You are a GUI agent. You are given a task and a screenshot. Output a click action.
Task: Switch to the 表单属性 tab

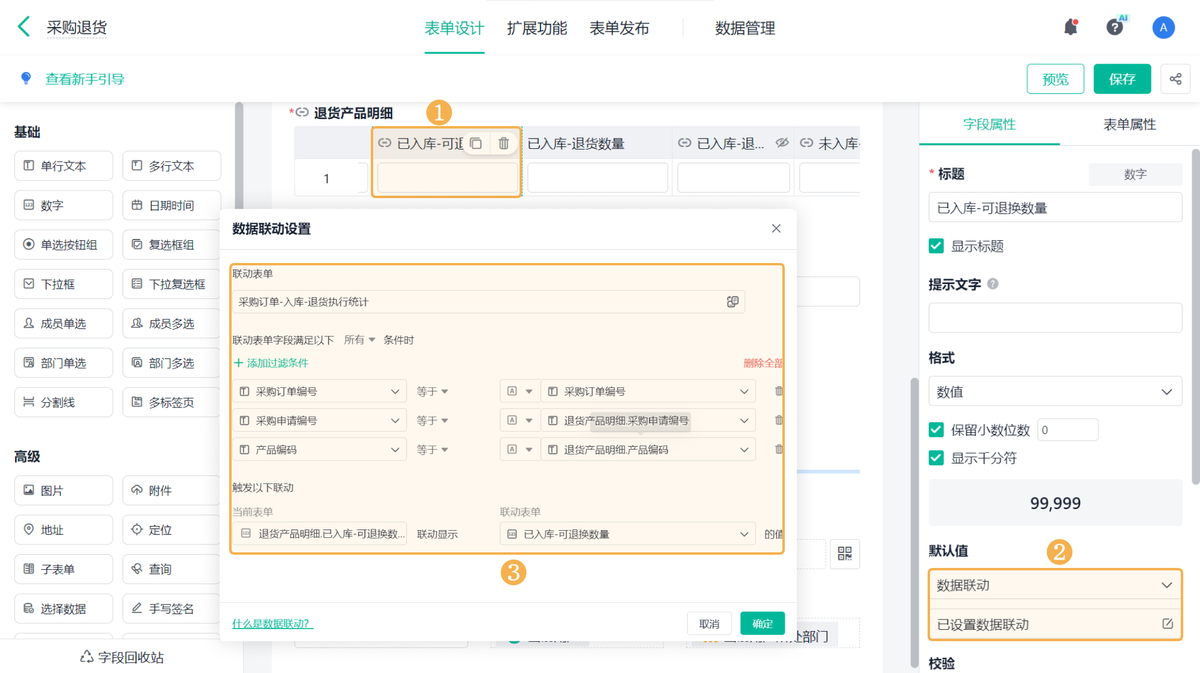1129,124
